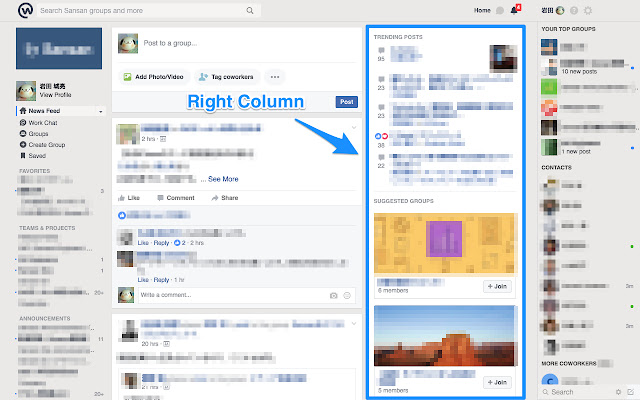Image resolution: width=640 pixels, height=400 pixels.
Task: Open chat settings gear near contacts Search
Action: tap(618, 392)
